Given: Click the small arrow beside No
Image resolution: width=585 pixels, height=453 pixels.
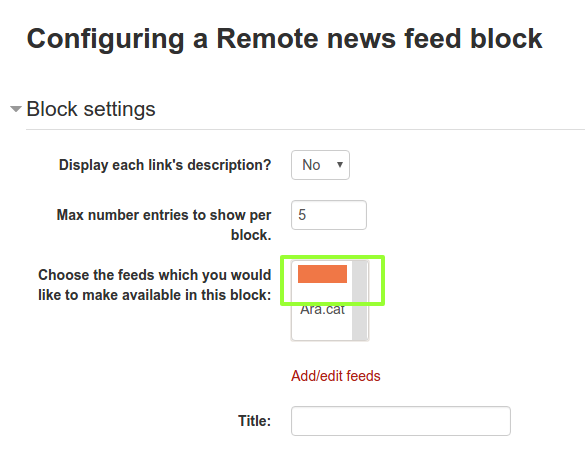Looking at the screenshot, I should [340, 165].
